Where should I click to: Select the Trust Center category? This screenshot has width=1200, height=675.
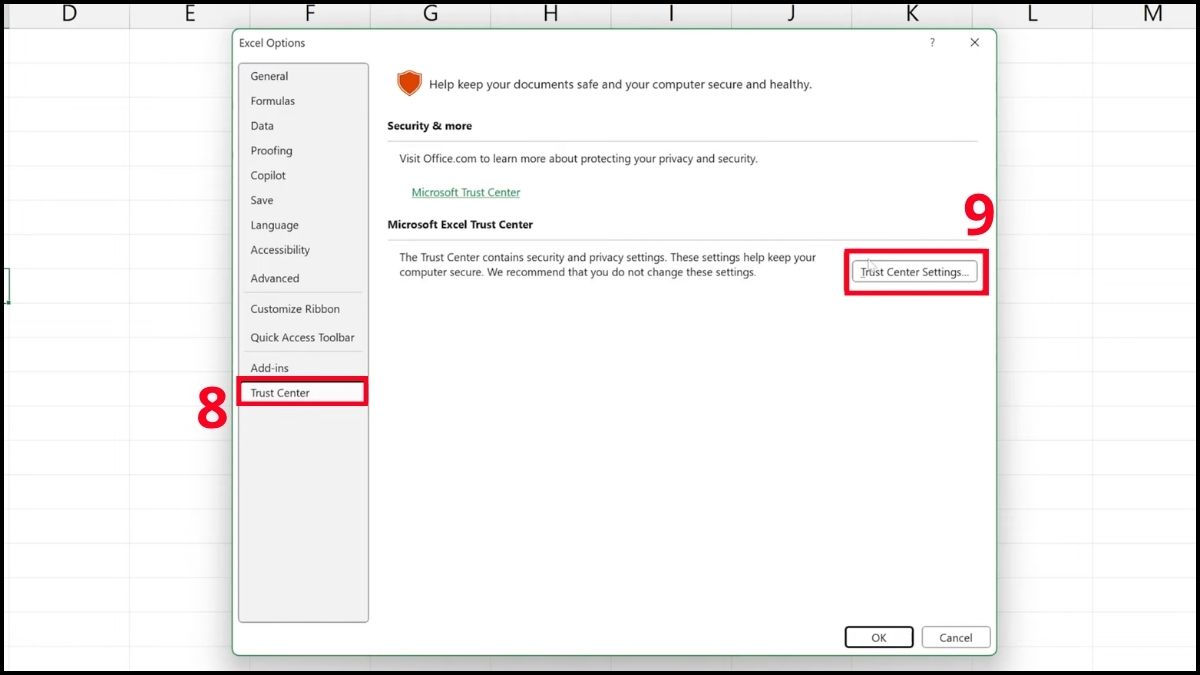tap(303, 393)
